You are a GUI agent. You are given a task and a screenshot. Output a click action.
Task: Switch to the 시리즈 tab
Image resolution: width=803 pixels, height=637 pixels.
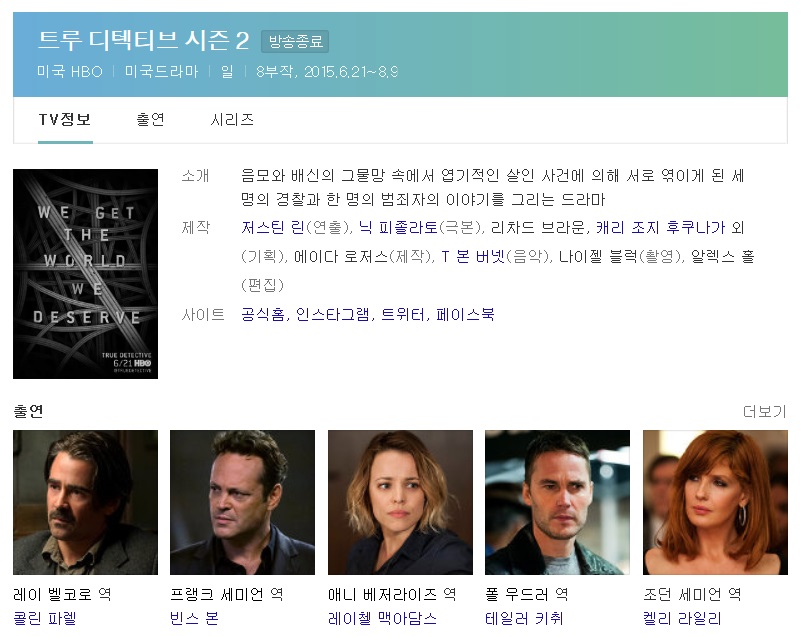tap(232, 120)
